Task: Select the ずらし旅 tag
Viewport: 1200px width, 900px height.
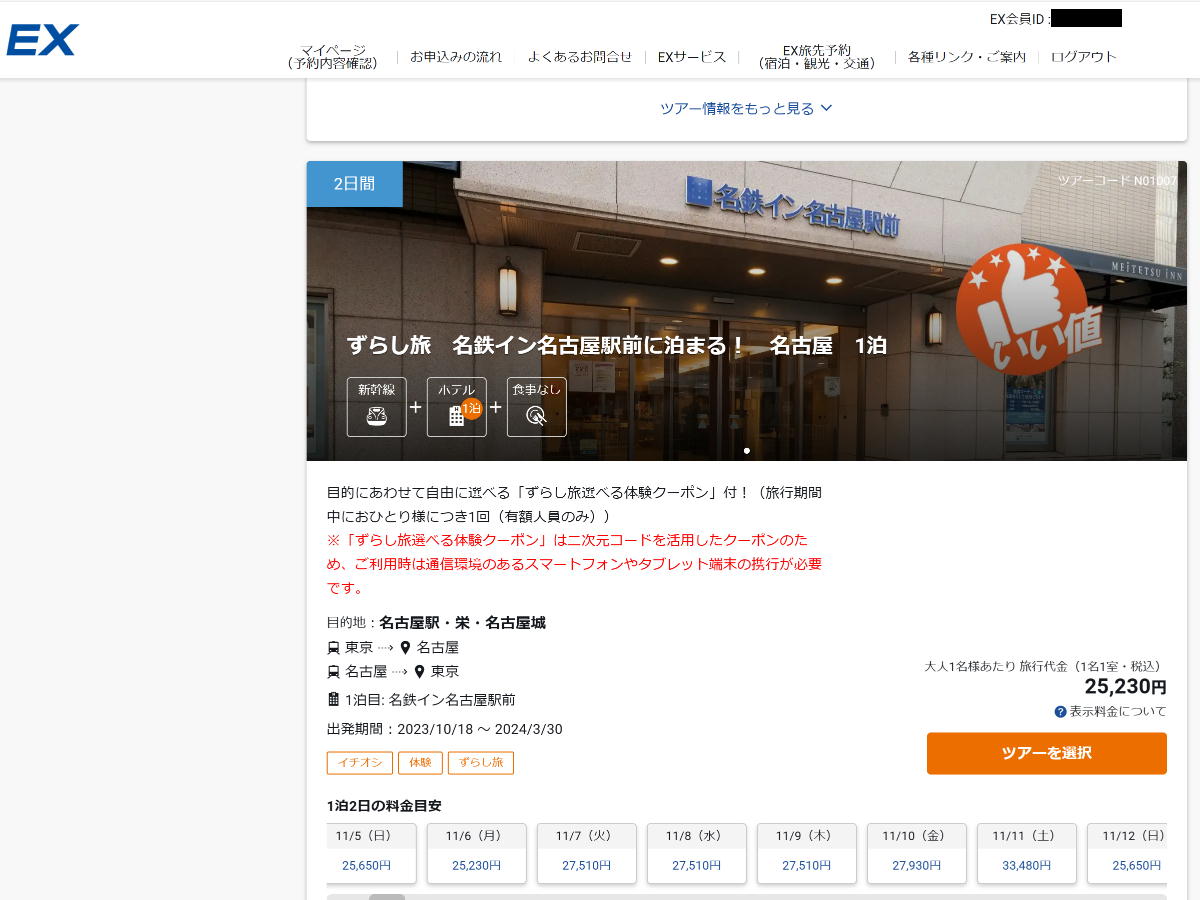Action: coord(481,763)
